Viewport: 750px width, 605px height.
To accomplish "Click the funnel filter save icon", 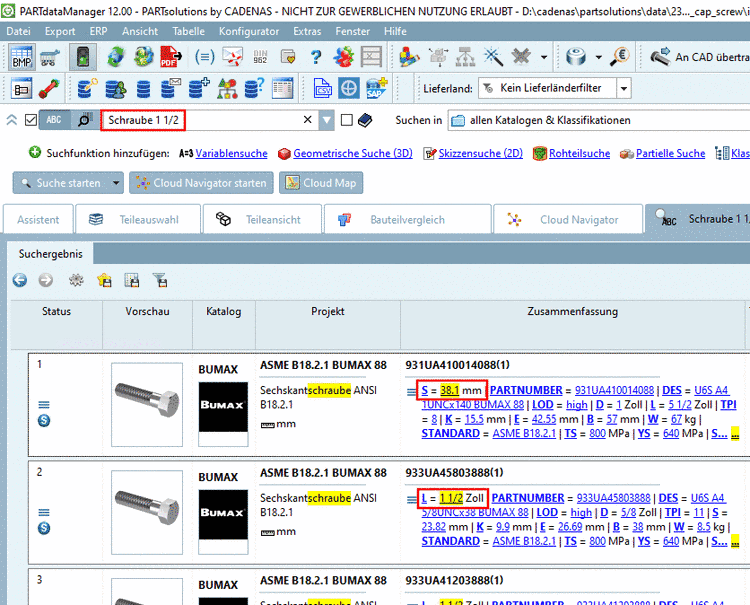I will [x=160, y=280].
